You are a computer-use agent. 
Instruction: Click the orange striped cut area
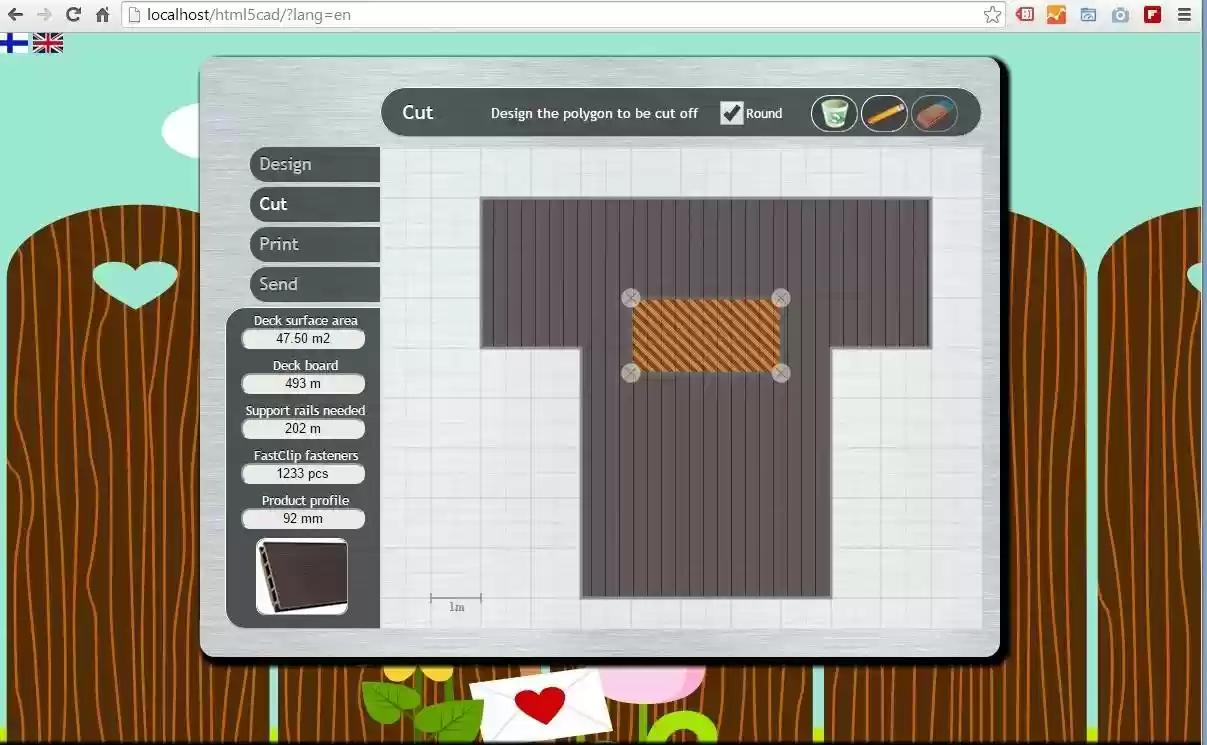tap(706, 335)
